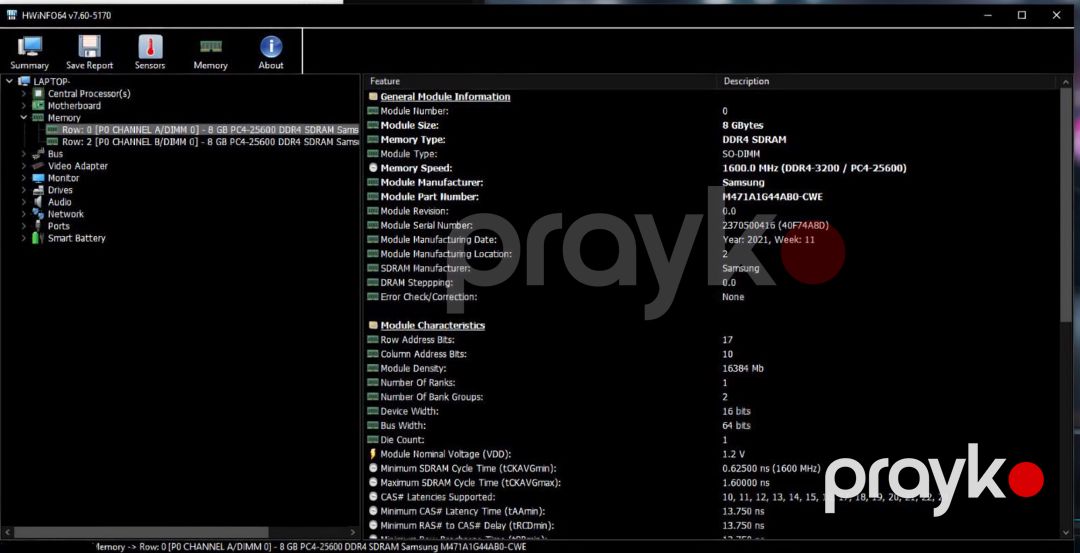Screen dimensions: 1080x553
Task: Open the Summary toolbar icon
Action: 30,46
